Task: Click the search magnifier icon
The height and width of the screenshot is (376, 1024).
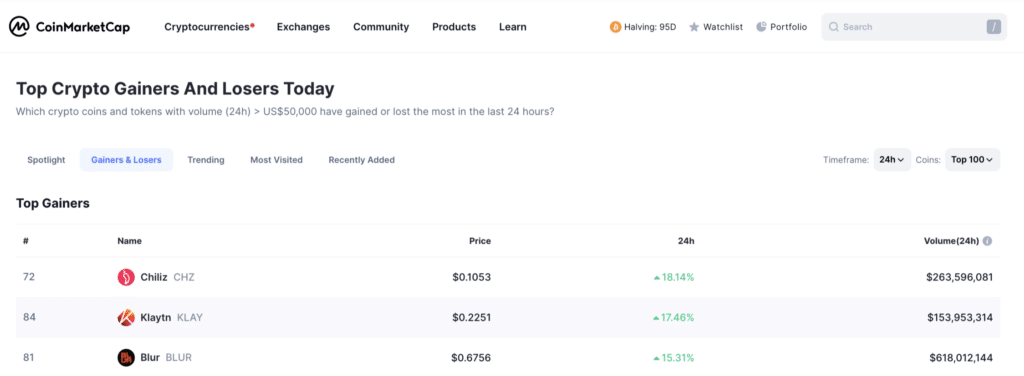Action: point(834,27)
